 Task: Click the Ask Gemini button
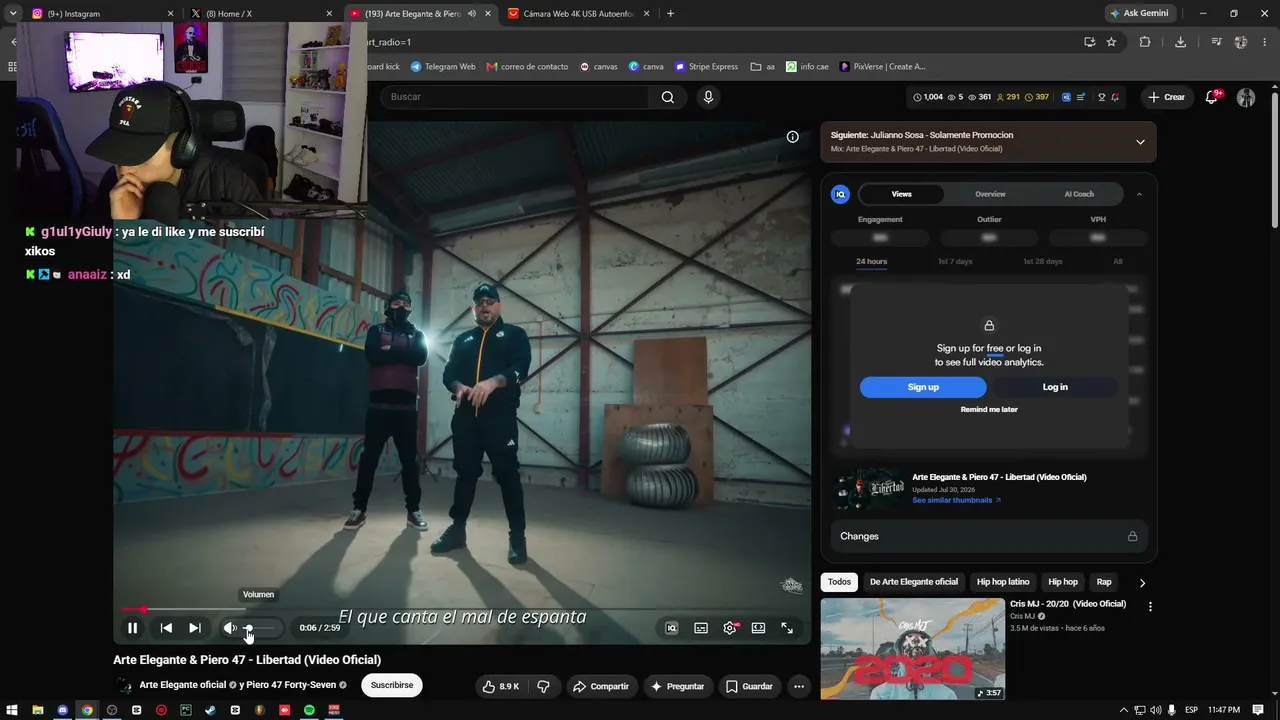pos(1139,14)
